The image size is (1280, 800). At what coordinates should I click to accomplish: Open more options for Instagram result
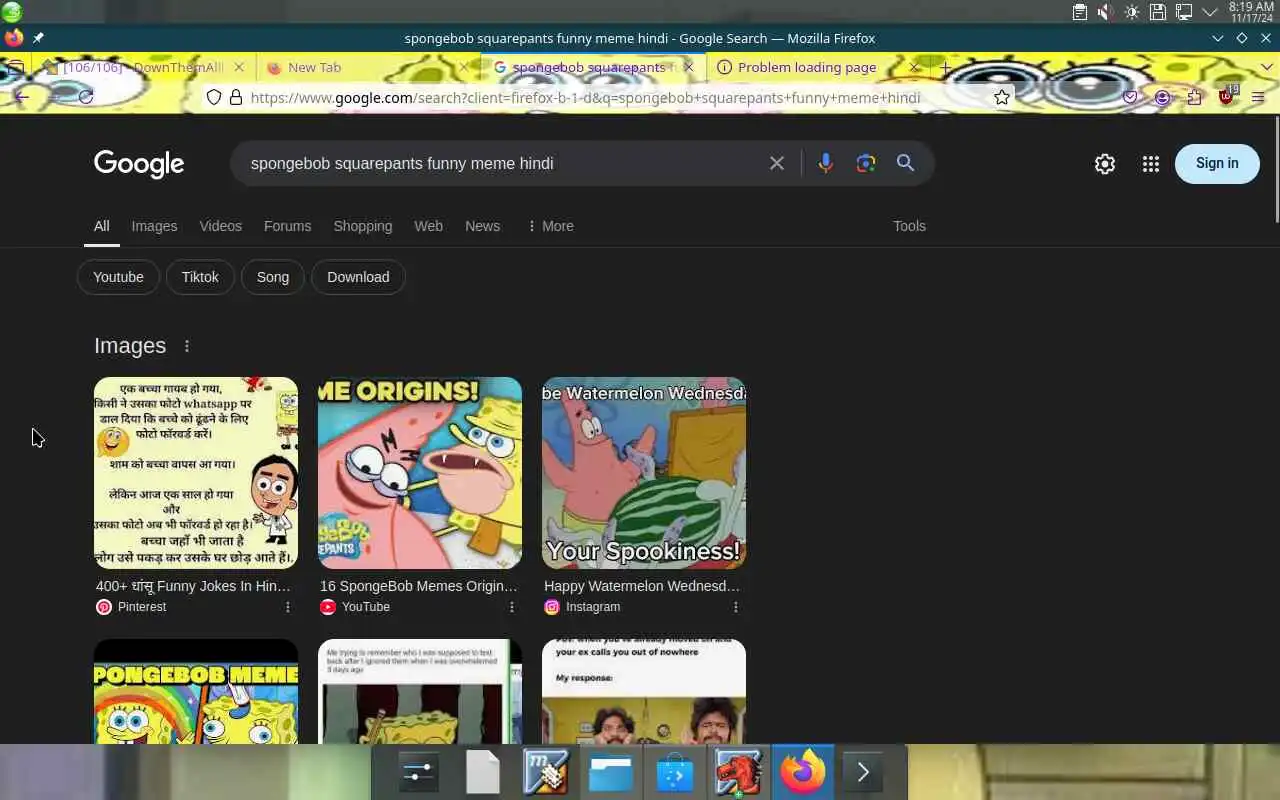(736, 607)
